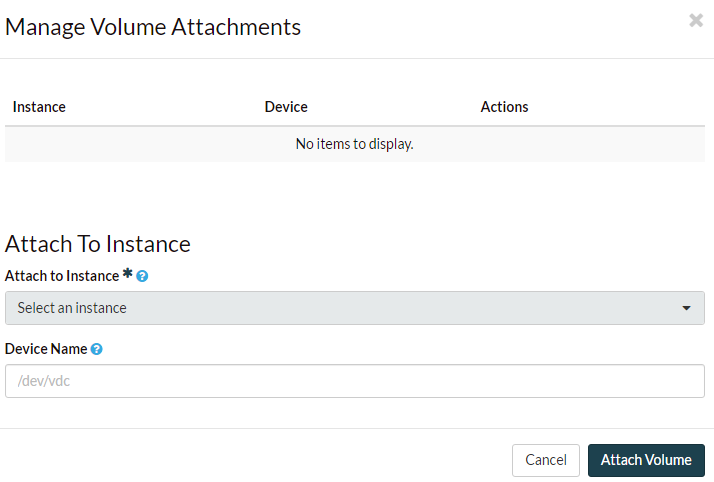This screenshot has height=482, width=714.
Task: Click the Device column header
Action: coord(286,107)
